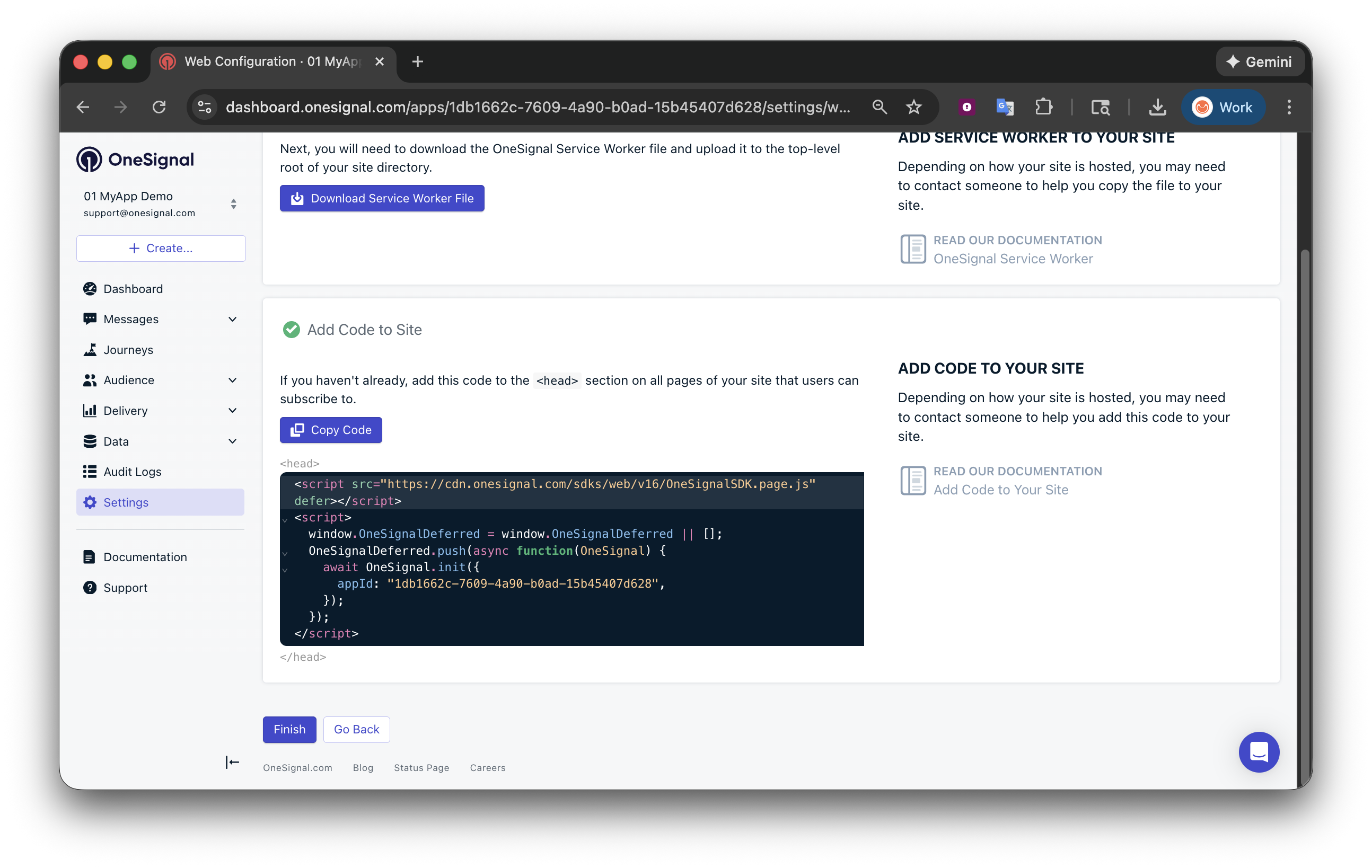Collapse sidebar with the arrow icon

click(232, 762)
